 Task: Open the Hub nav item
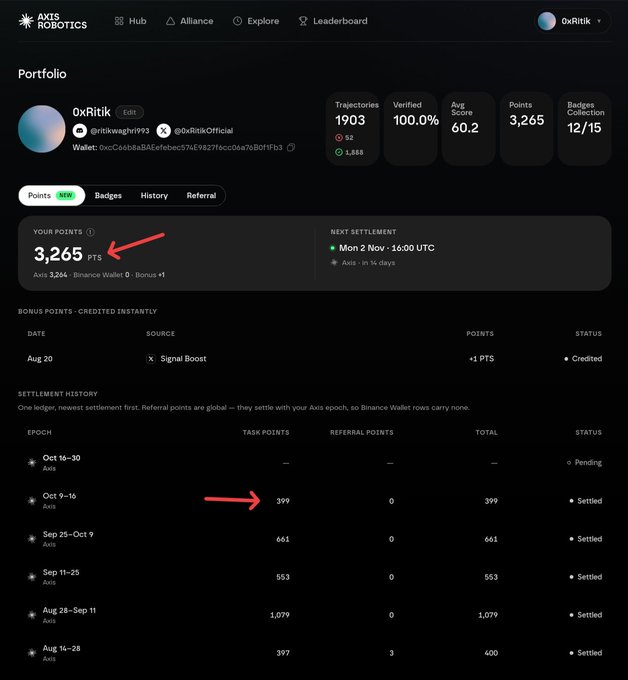coord(130,21)
